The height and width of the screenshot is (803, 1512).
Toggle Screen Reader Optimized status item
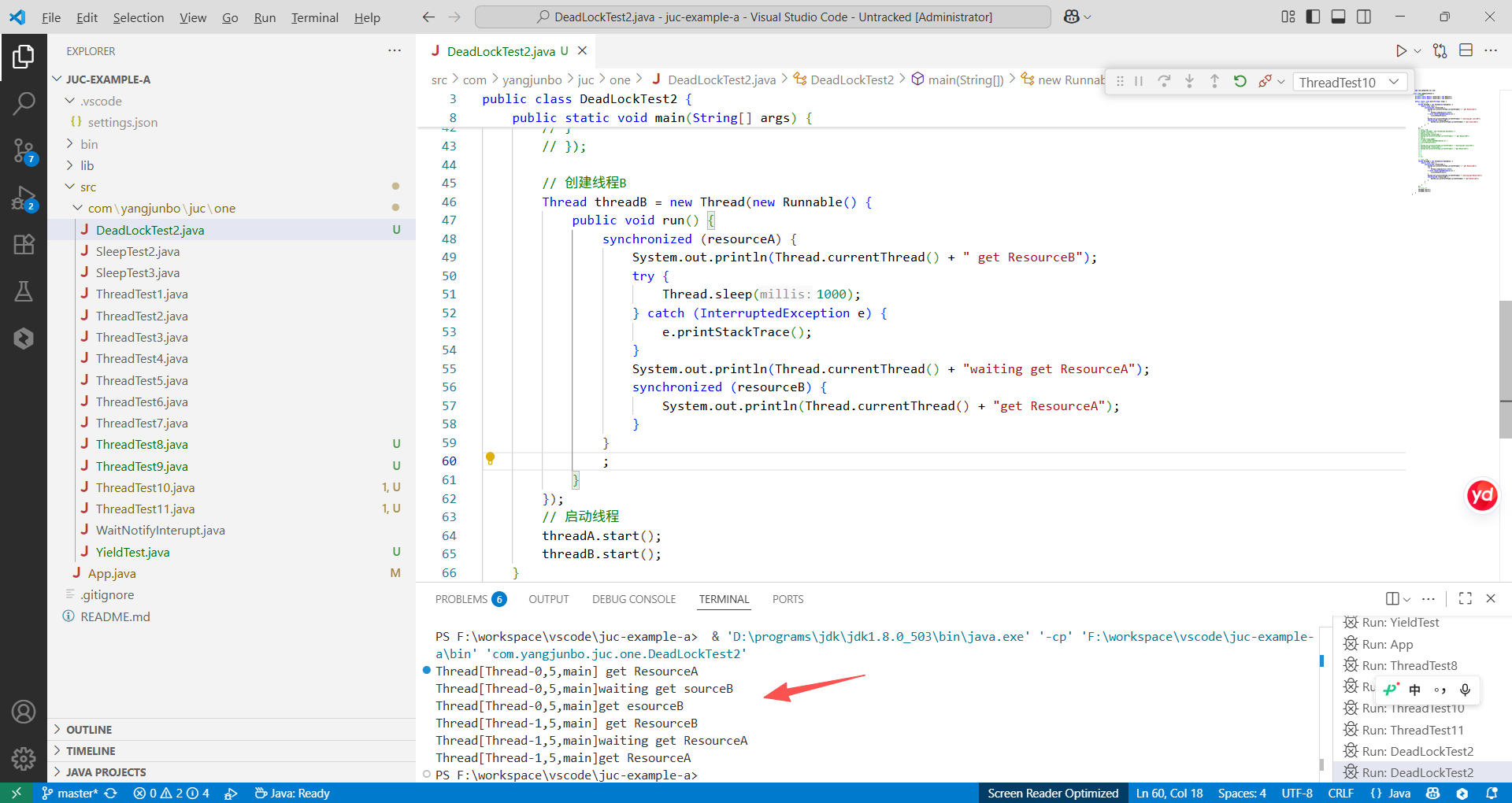(1052, 793)
